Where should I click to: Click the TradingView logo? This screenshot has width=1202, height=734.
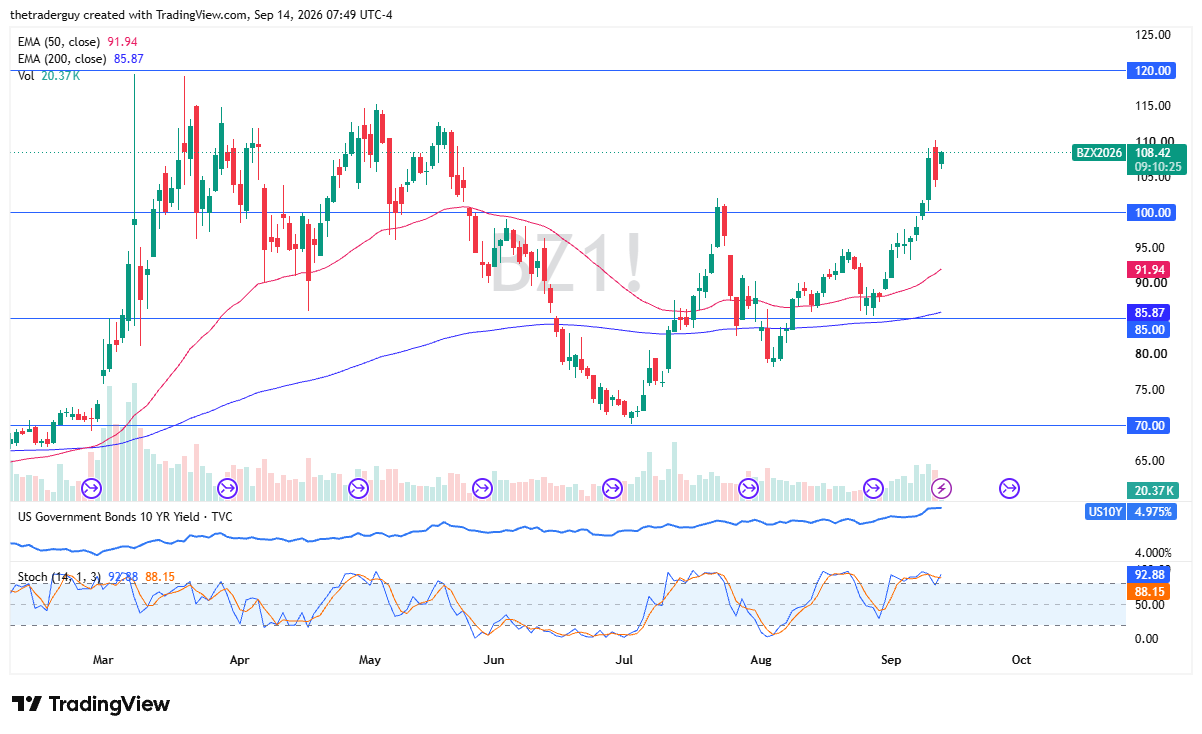coord(91,704)
